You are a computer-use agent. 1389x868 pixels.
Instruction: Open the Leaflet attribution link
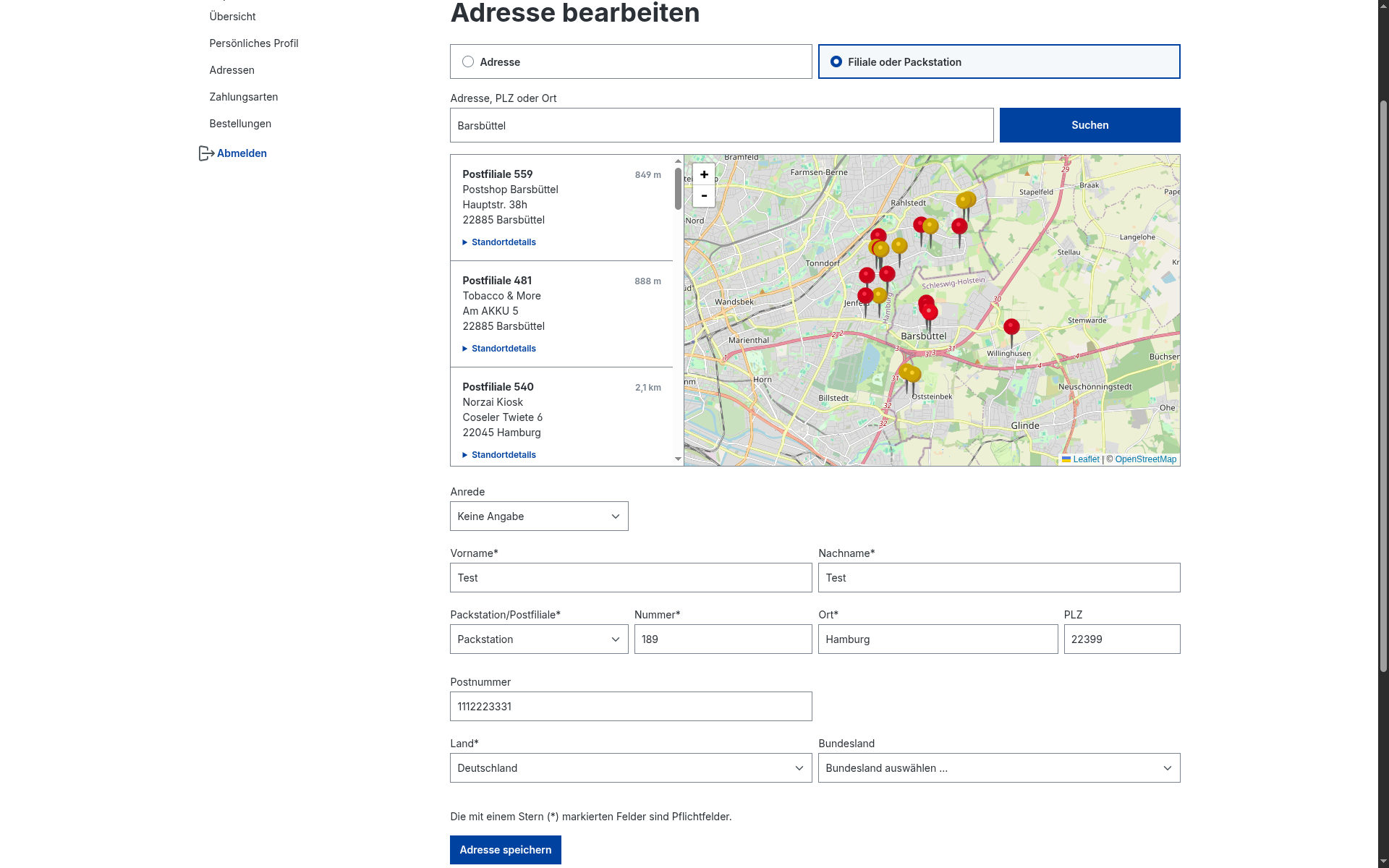1086,459
